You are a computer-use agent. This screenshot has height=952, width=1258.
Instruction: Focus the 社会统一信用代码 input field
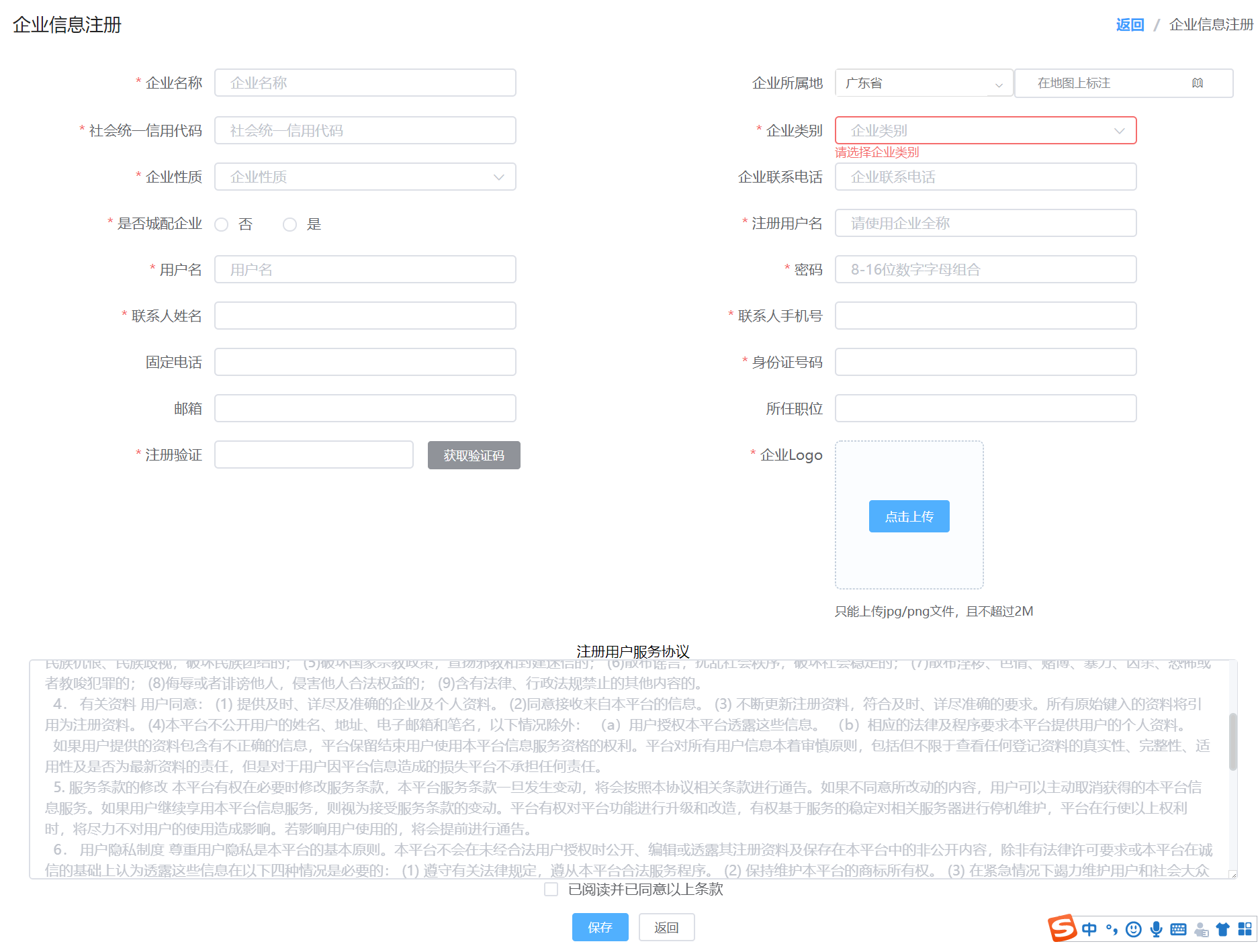pyautogui.click(x=365, y=130)
